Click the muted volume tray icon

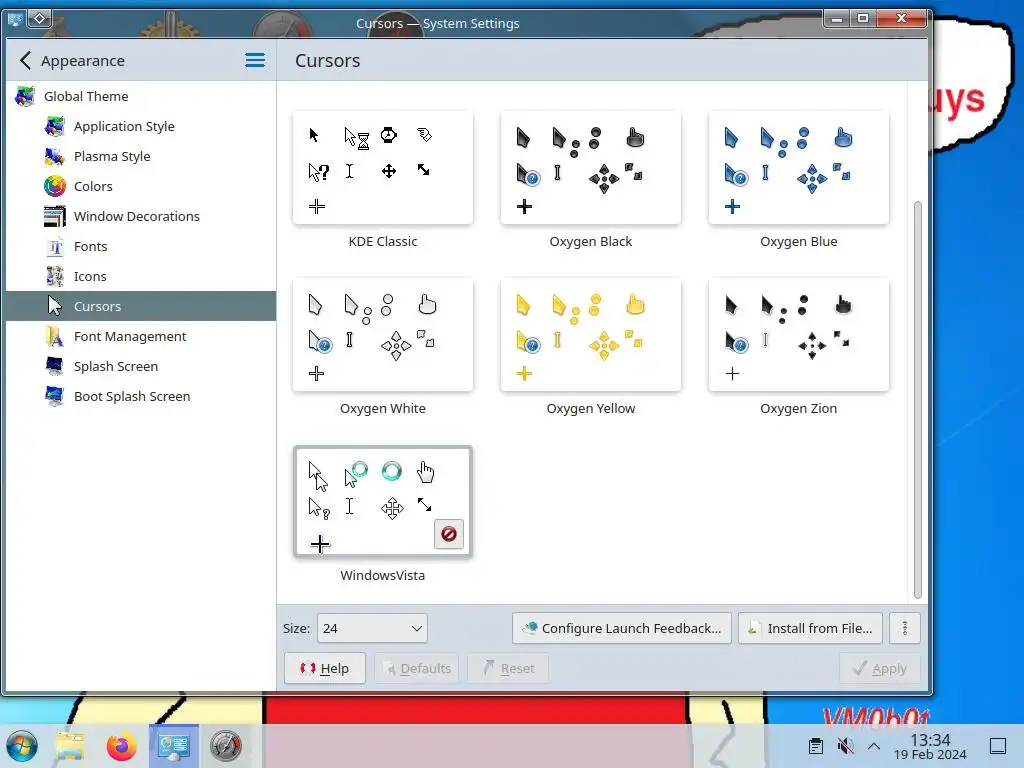coord(845,746)
